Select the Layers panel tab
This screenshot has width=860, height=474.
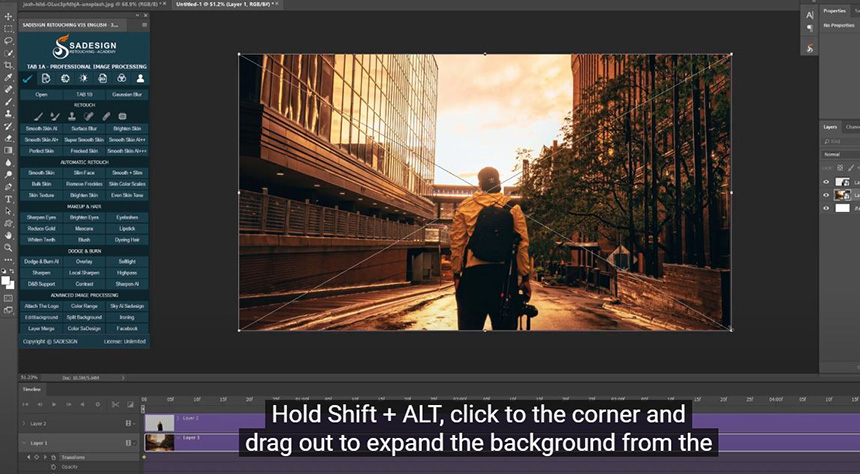pyautogui.click(x=830, y=127)
